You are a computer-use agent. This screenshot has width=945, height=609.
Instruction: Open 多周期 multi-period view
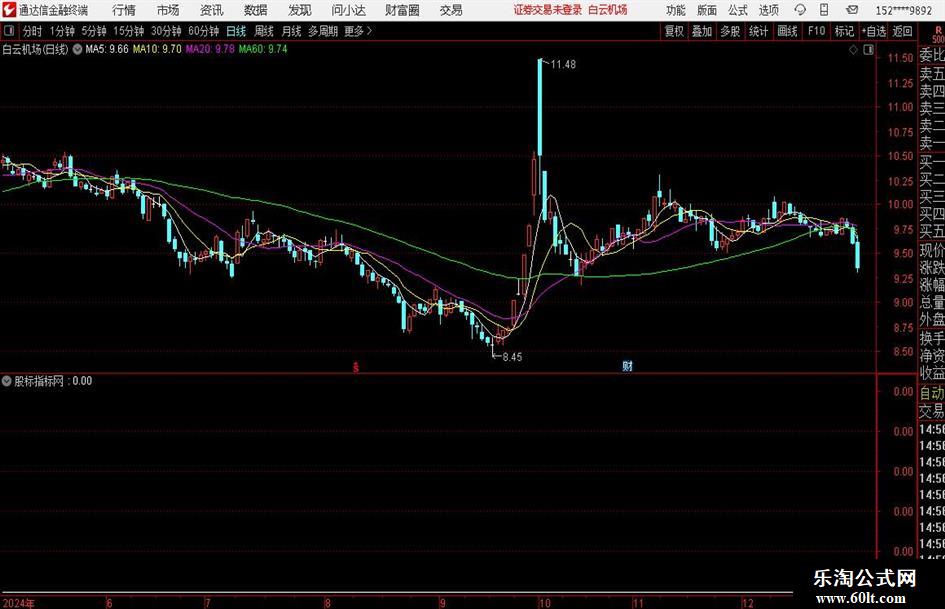click(x=323, y=31)
